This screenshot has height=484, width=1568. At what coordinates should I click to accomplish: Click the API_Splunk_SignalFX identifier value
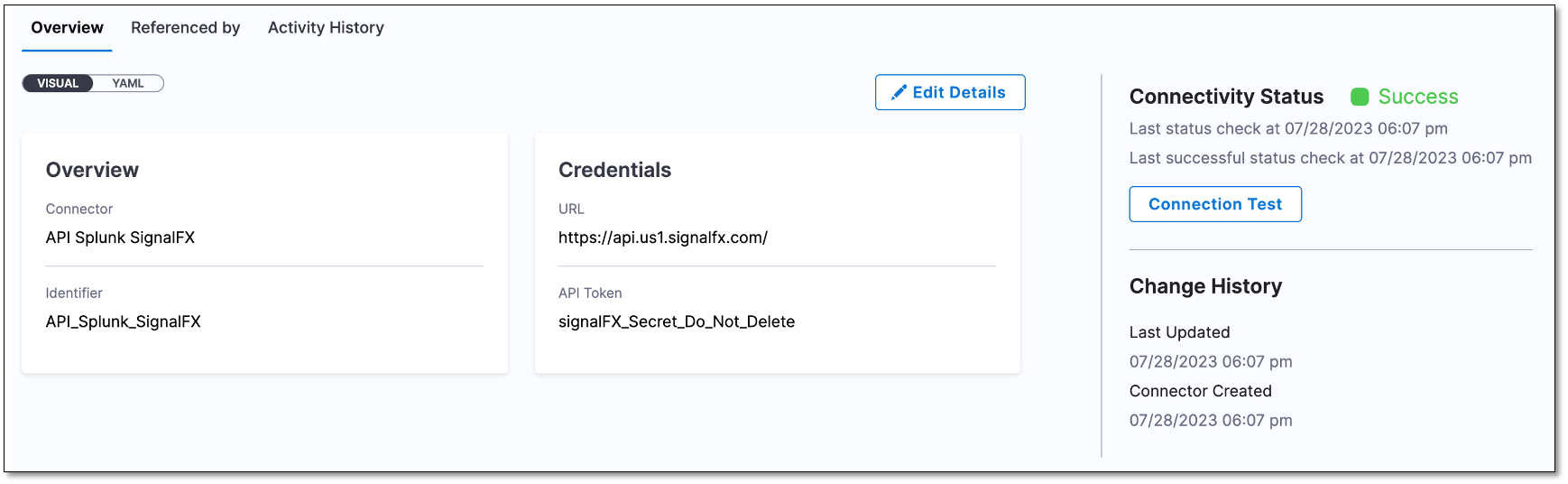(x=124, y=321)
